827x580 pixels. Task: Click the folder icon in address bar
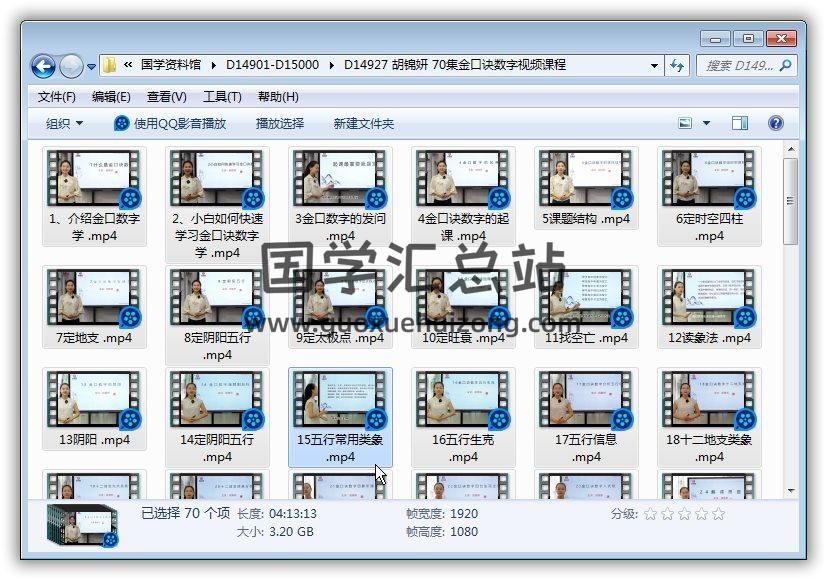(109, 65)
